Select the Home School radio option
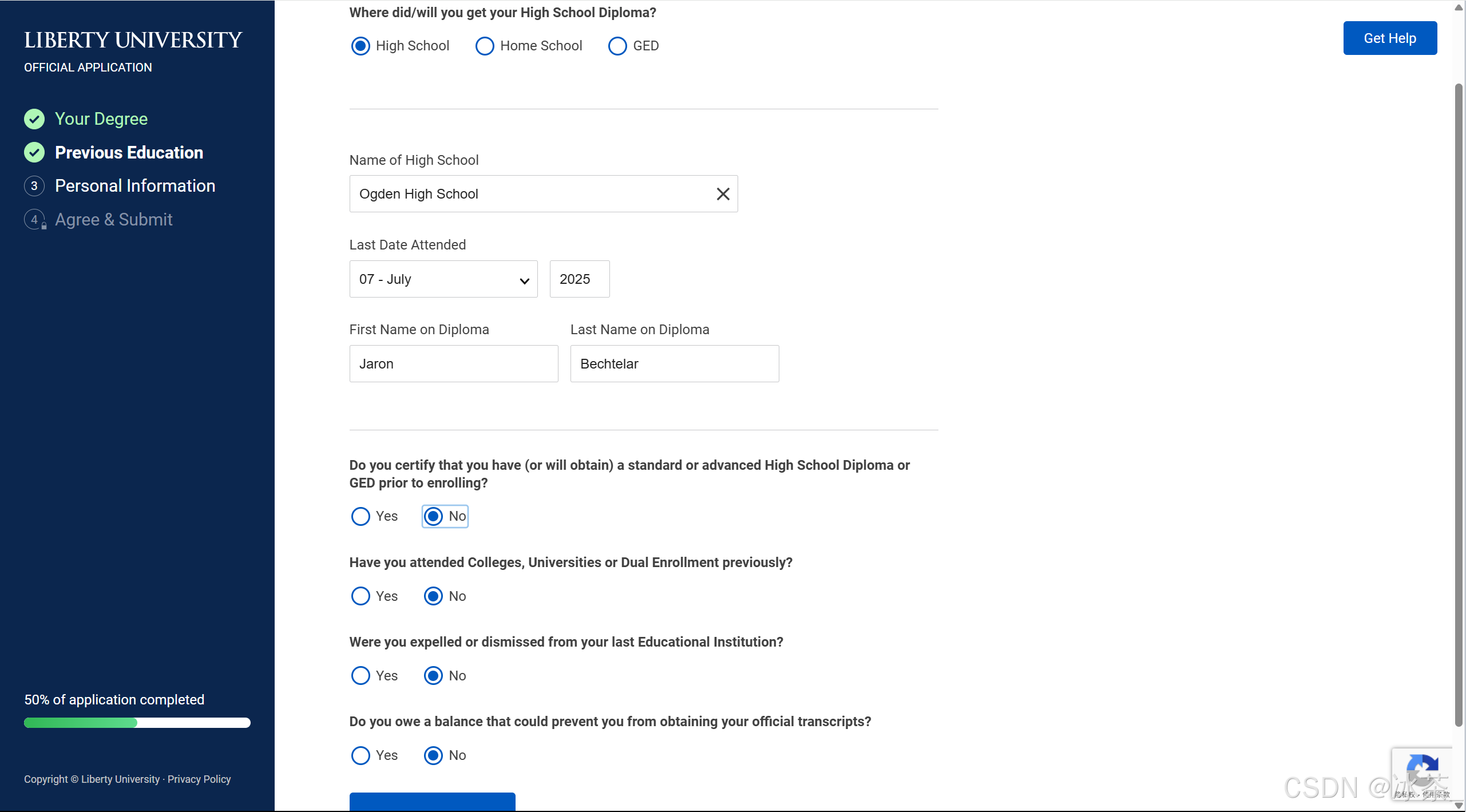1466x812 pixels. click(485, 46)
